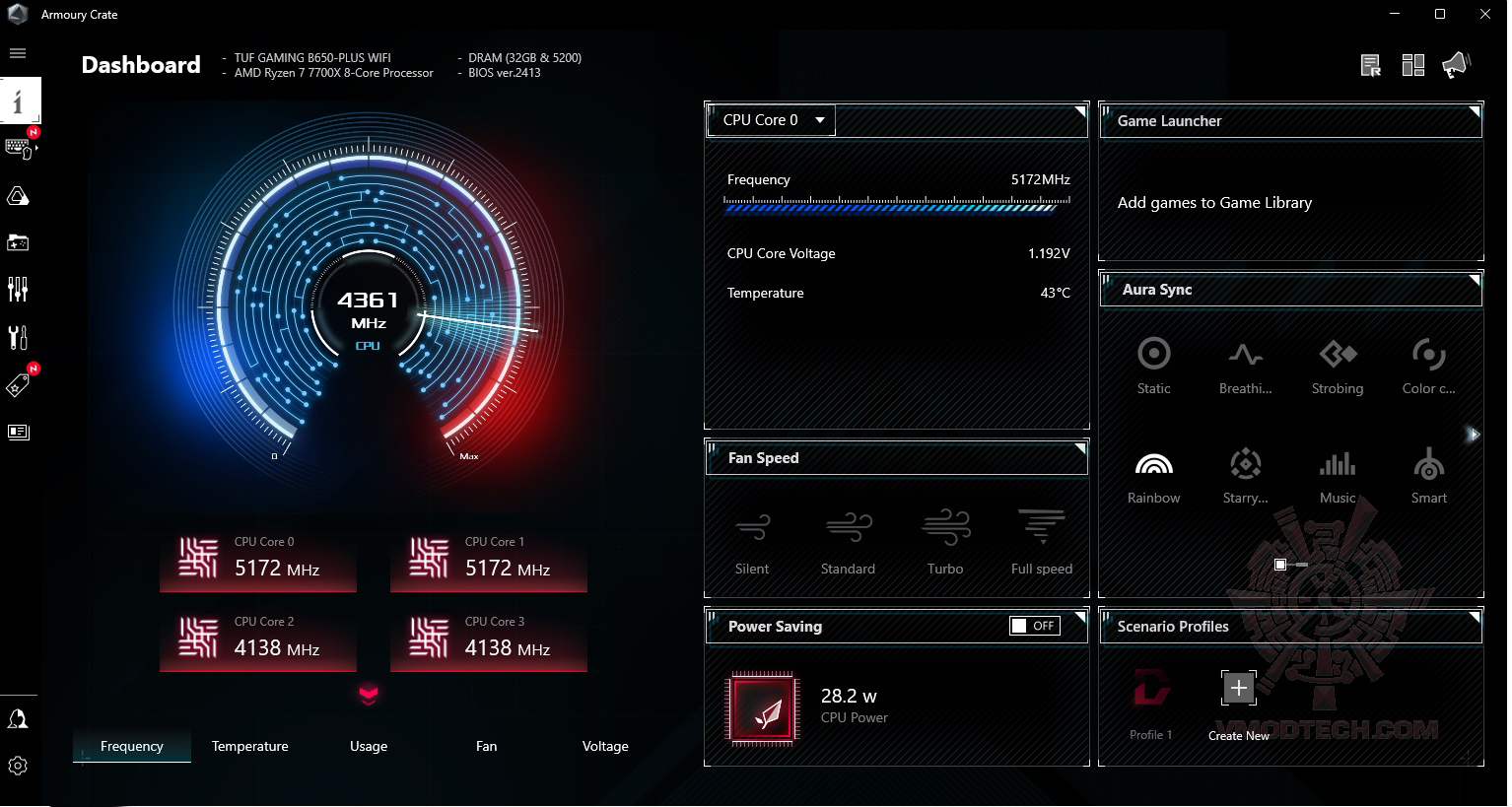
Task: Open the dashboard layout grid icon
Action: point(1413,65)
